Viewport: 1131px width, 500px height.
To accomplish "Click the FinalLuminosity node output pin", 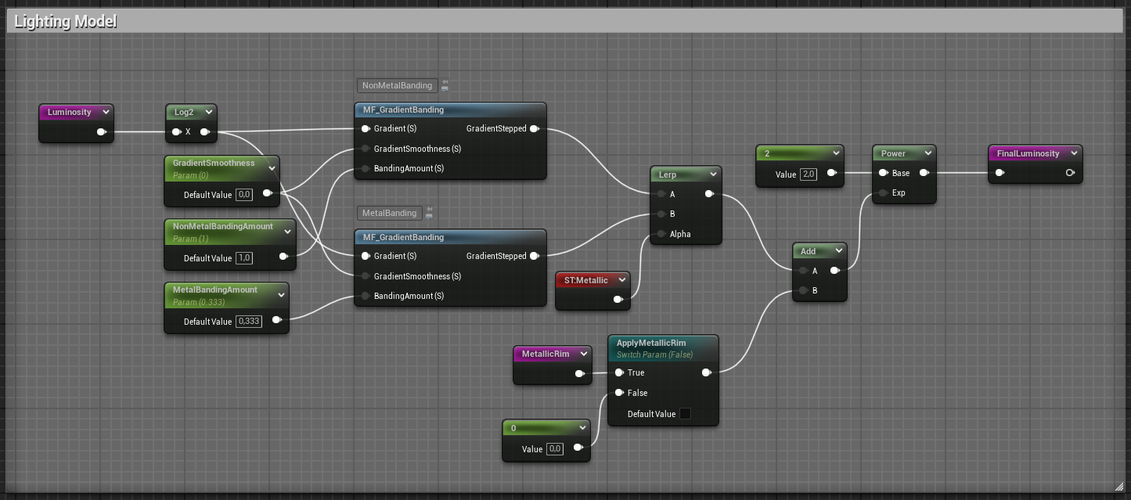I will tap(1070, 173).
